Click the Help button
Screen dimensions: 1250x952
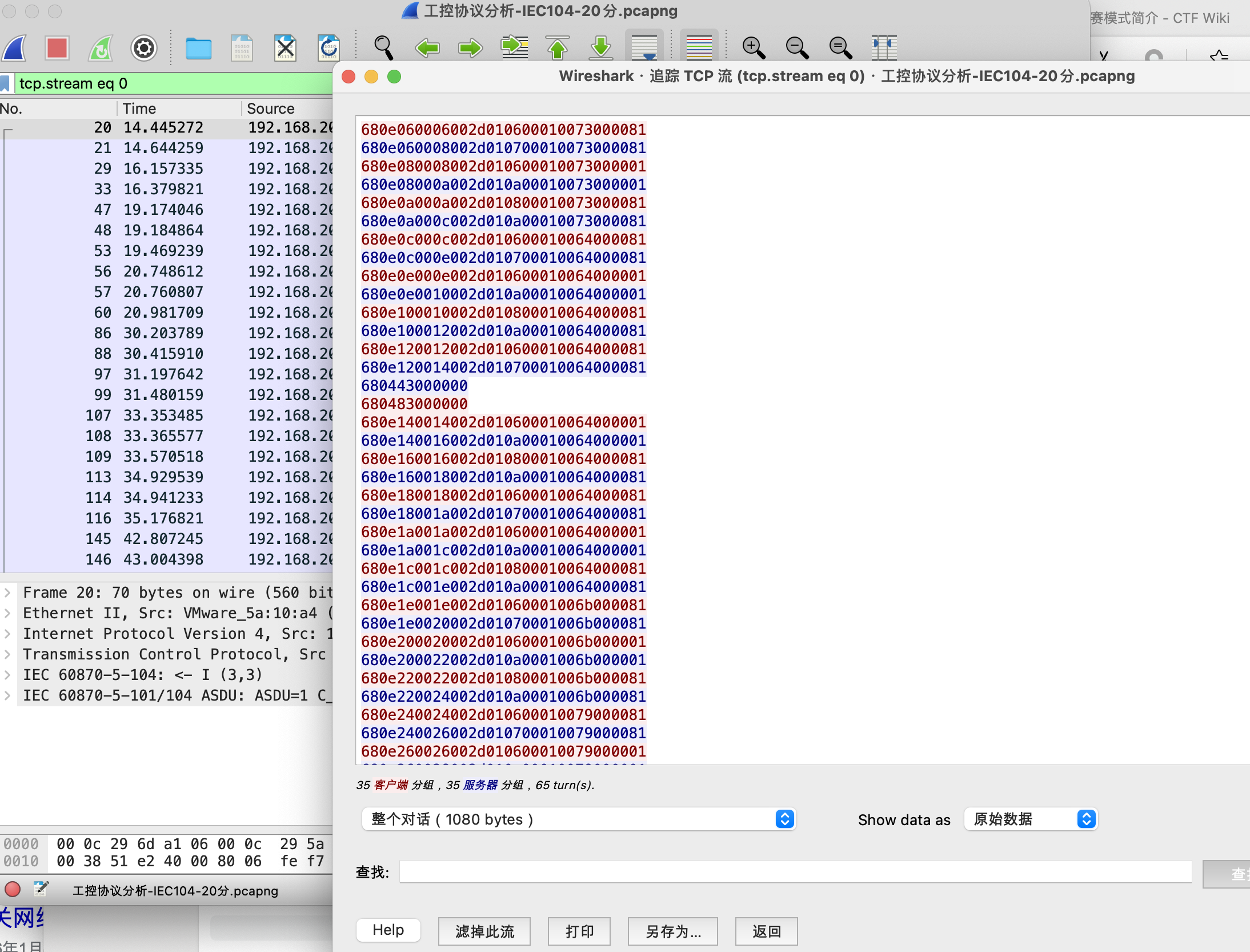388,930
